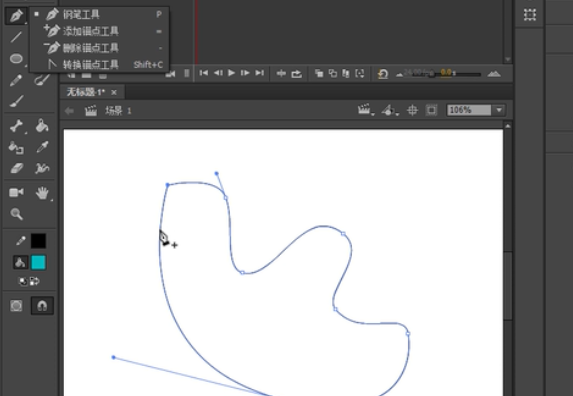Viewport: 573px width, 396px height.
Task: Zoom out timeline with small mountain icon
Action: [399, 75]
